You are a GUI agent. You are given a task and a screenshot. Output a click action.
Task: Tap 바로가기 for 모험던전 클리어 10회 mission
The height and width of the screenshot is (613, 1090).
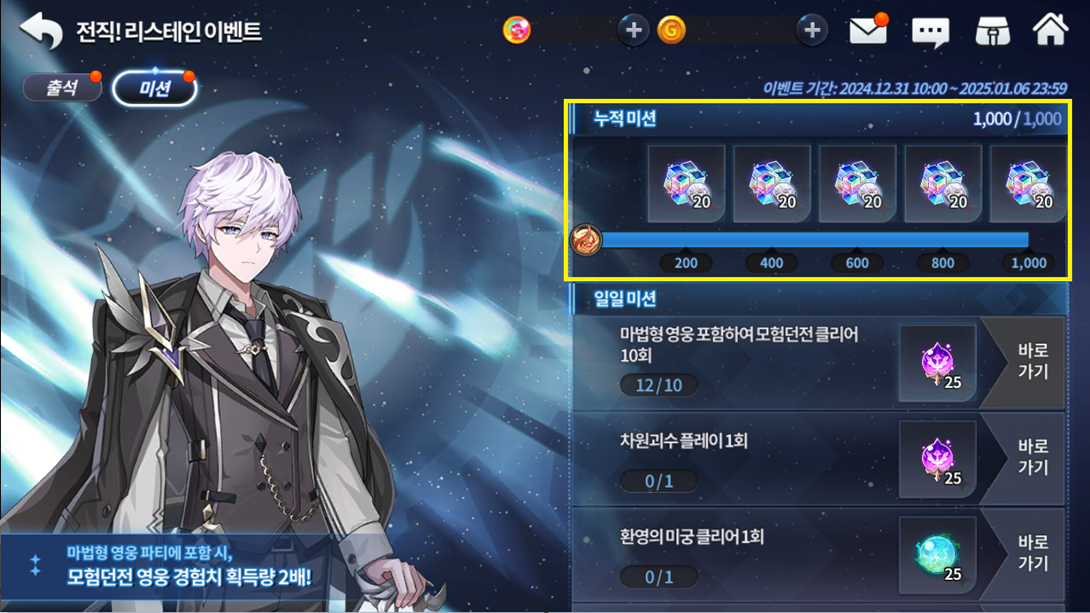pos(1027,361)
